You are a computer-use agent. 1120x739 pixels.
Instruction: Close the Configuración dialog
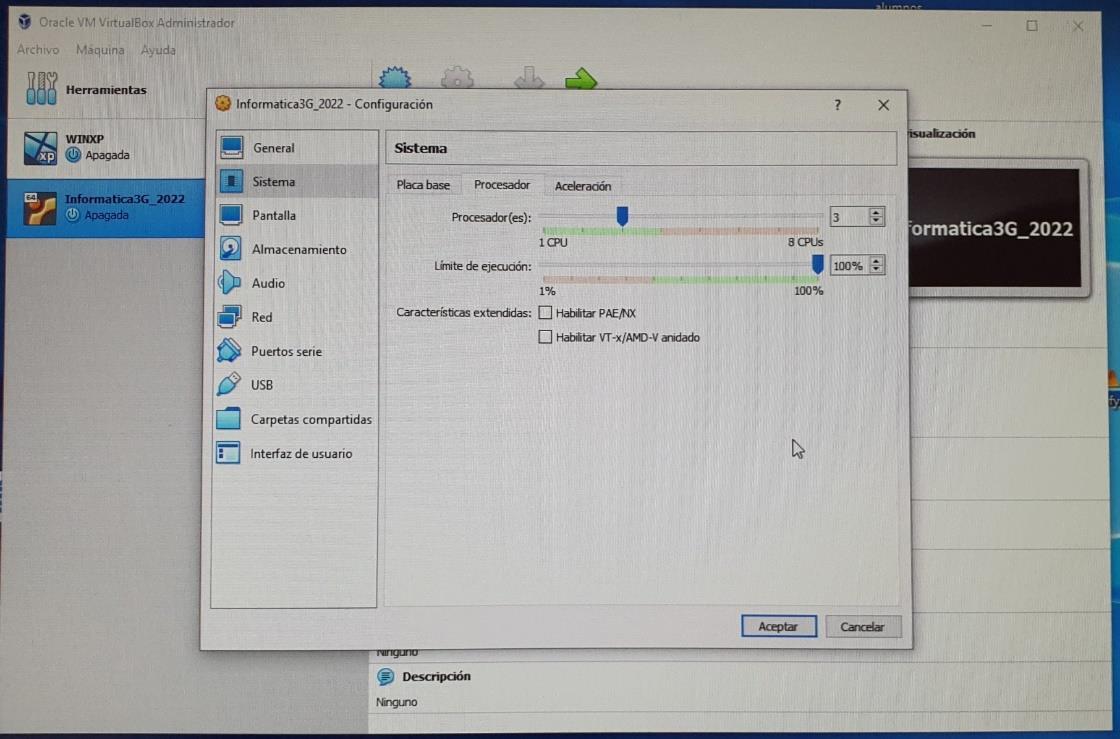click(884, 105)
